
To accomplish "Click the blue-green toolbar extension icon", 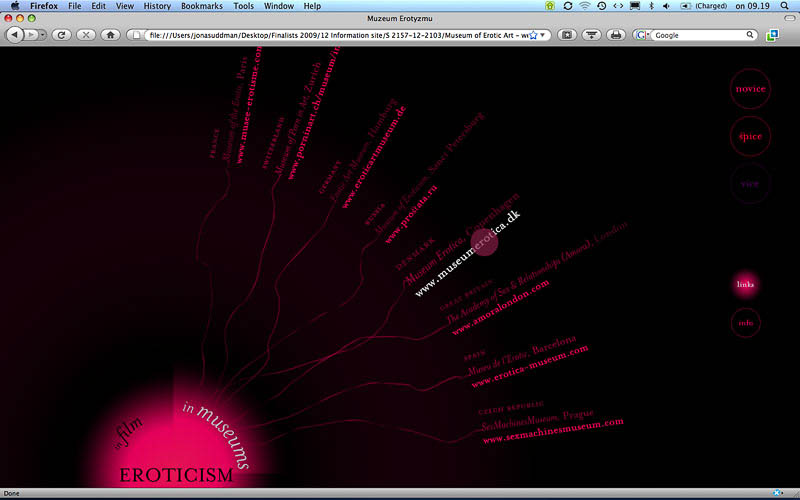I will point(772,35).
